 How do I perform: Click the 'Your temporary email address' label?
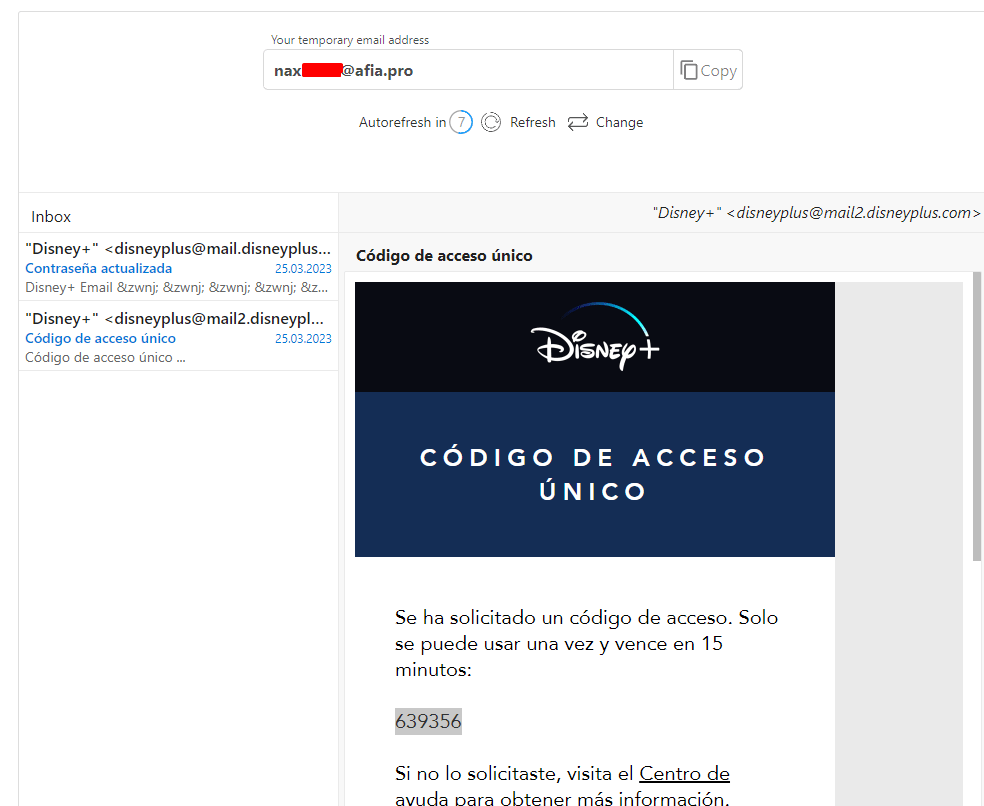tap(350, 40)
